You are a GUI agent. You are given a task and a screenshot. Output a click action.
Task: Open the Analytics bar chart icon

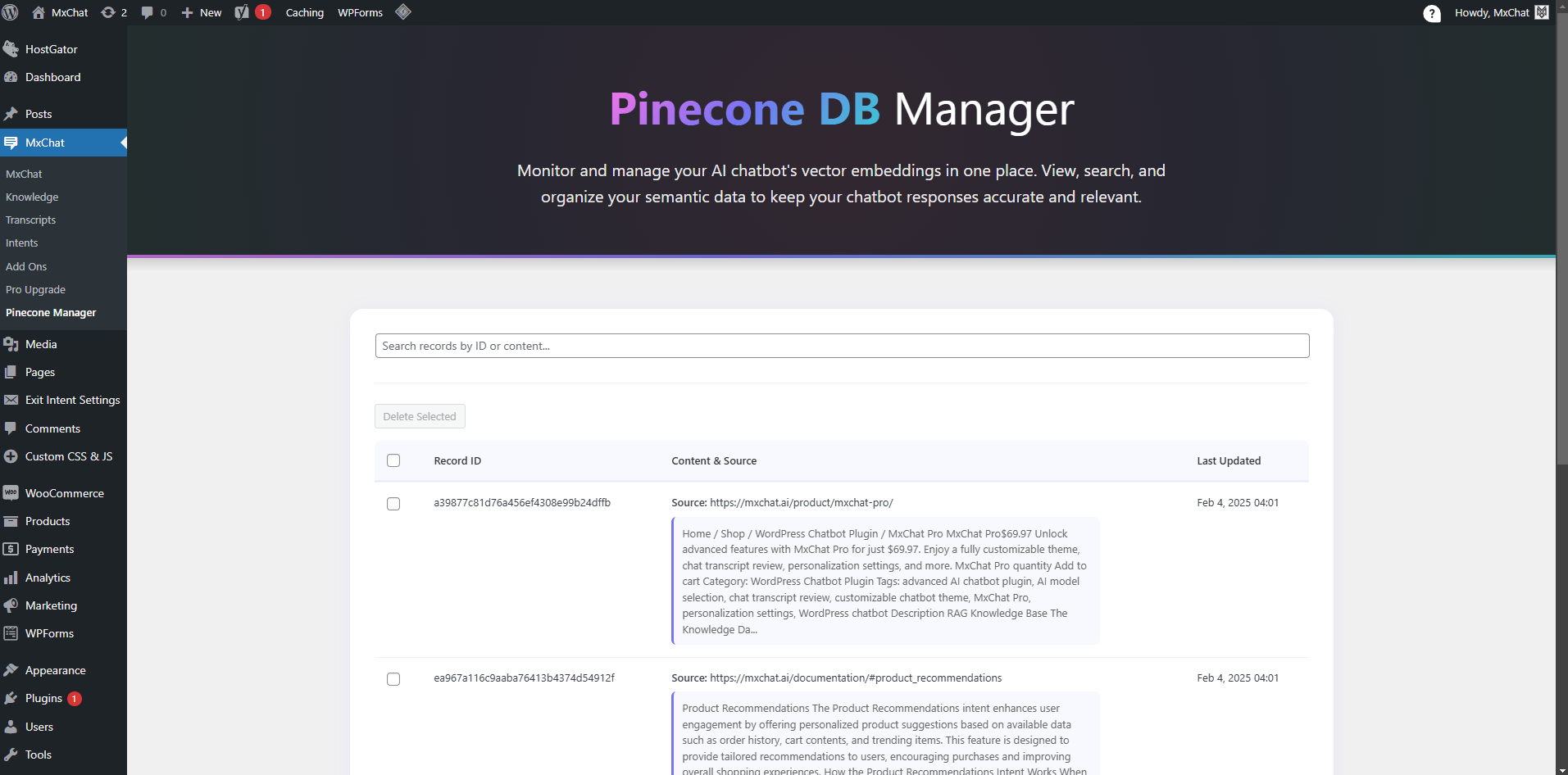(11, 578)
